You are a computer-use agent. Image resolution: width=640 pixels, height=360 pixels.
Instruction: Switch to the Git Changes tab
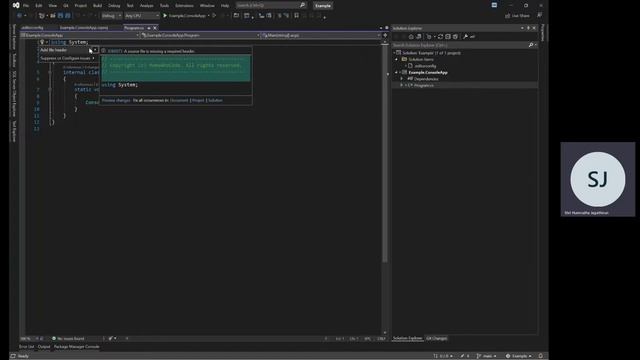pyautogui.click(x=437, y=338)
